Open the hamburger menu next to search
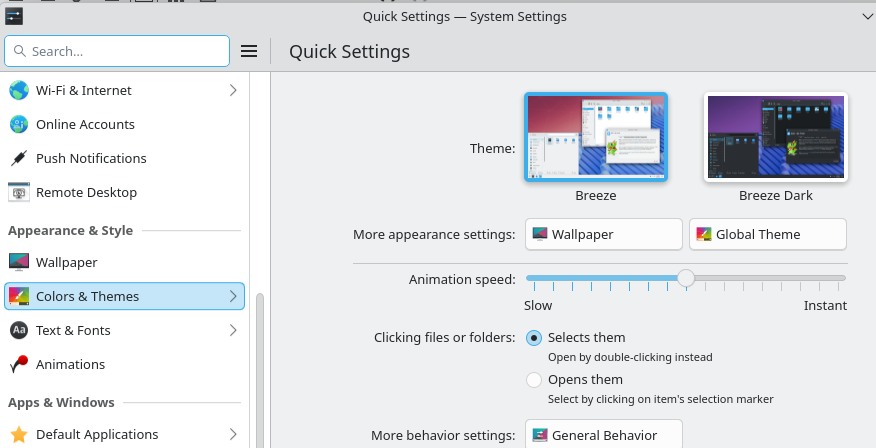Viewport: 876px width, 448px height. pyautogui.click(x=249, y=51)
